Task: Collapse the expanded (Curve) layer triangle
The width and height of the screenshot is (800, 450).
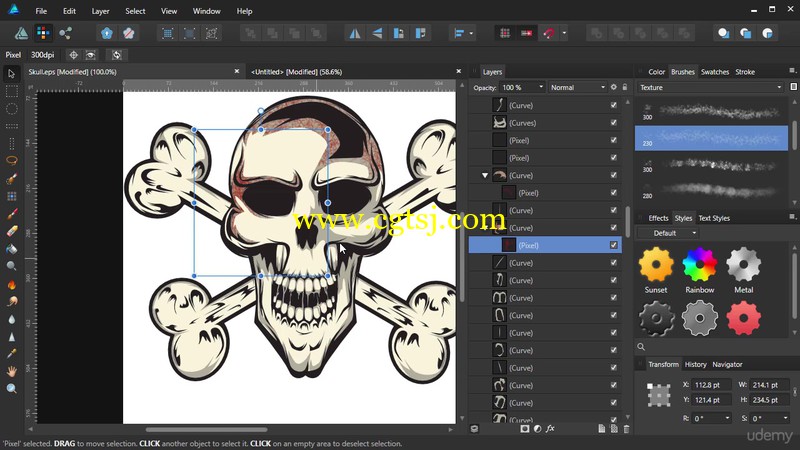Action: 485,176
